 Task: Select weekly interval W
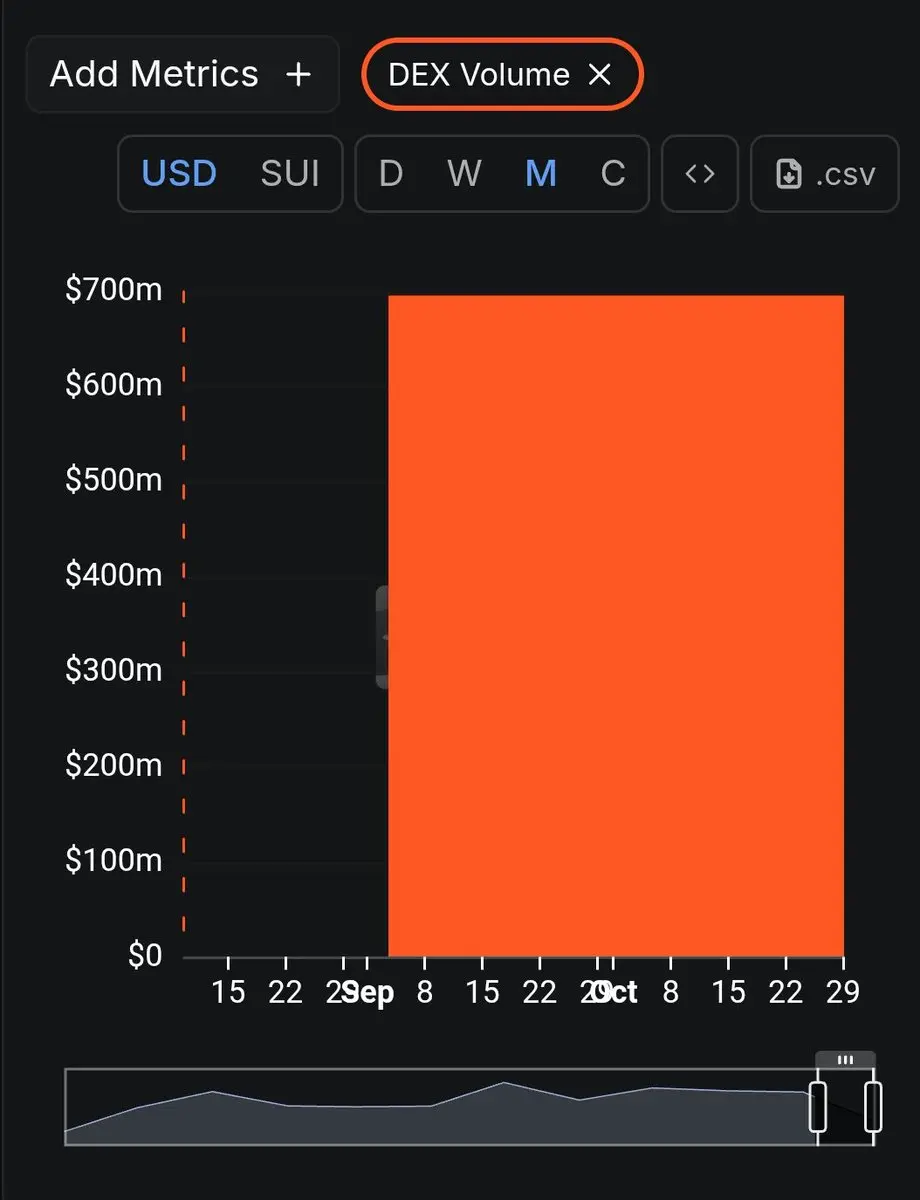coord(464,174)
